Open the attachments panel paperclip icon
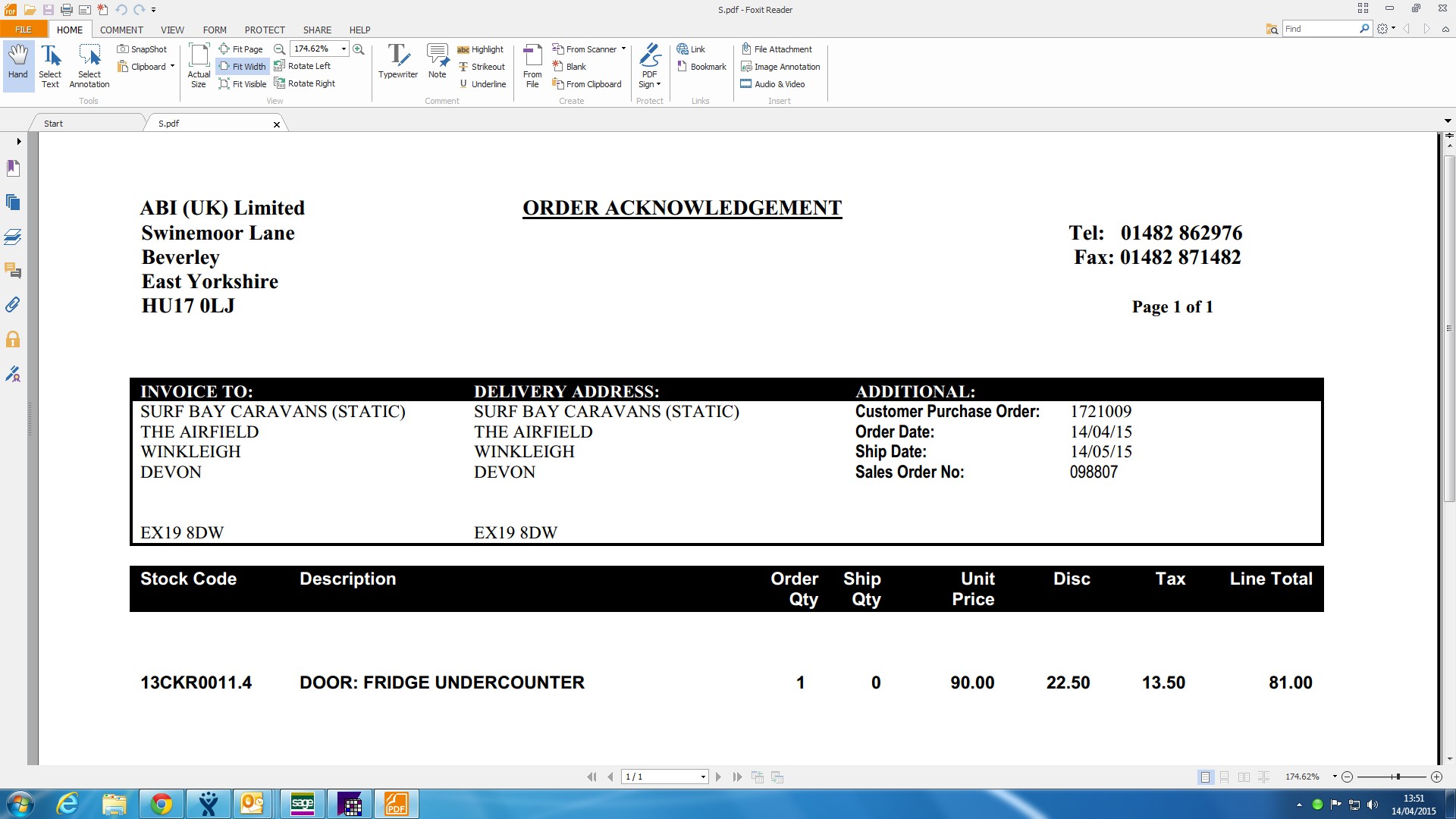The width and height of the screenshot is (1456, 819). tap(13, 305)
